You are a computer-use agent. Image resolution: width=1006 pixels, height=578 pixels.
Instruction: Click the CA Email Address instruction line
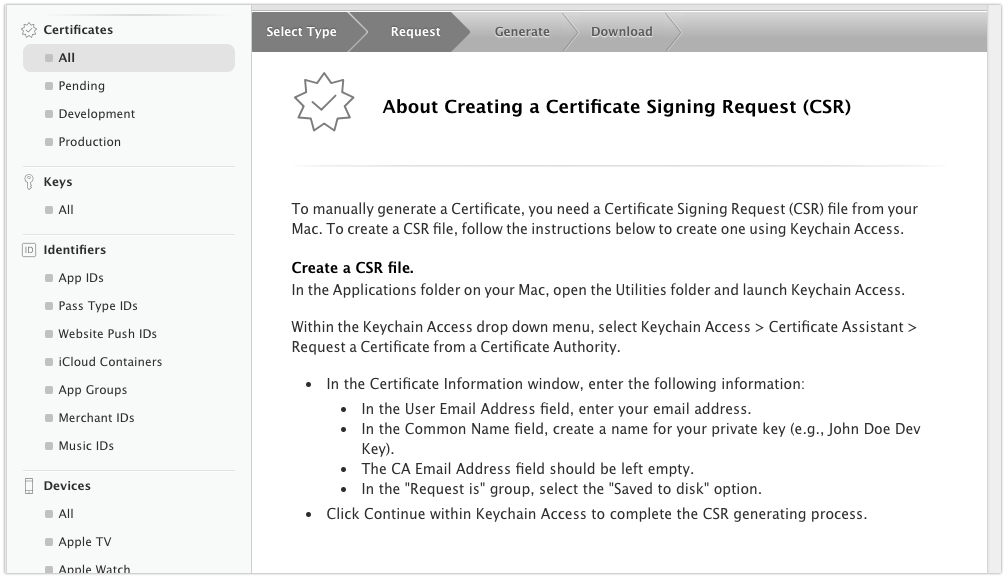(x=527, y=469)
